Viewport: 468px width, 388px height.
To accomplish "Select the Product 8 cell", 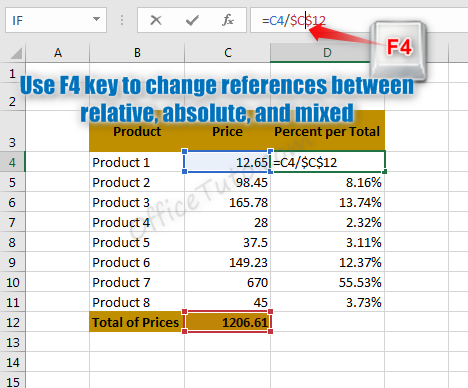I will coord(137,302).
